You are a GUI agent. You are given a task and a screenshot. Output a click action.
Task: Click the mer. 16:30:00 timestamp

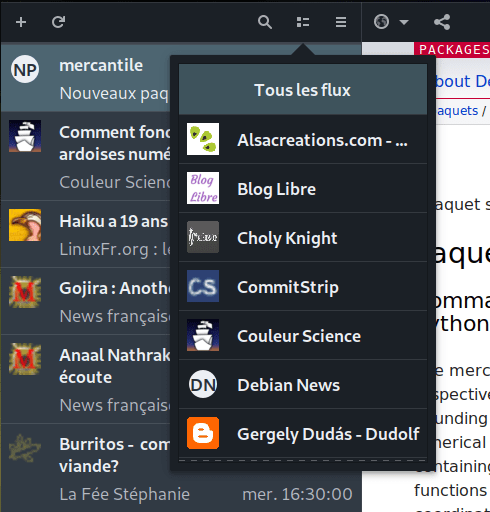[297, 494]
